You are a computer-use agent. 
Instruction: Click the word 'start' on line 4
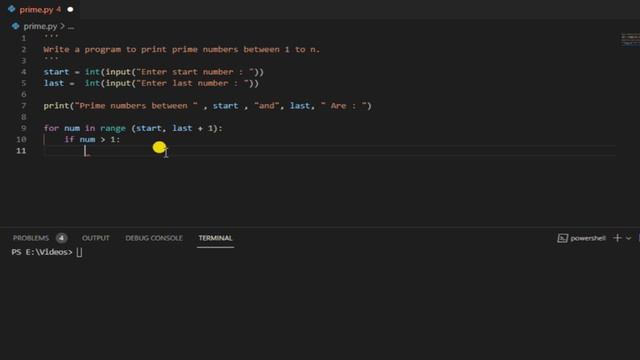(56, 72)
